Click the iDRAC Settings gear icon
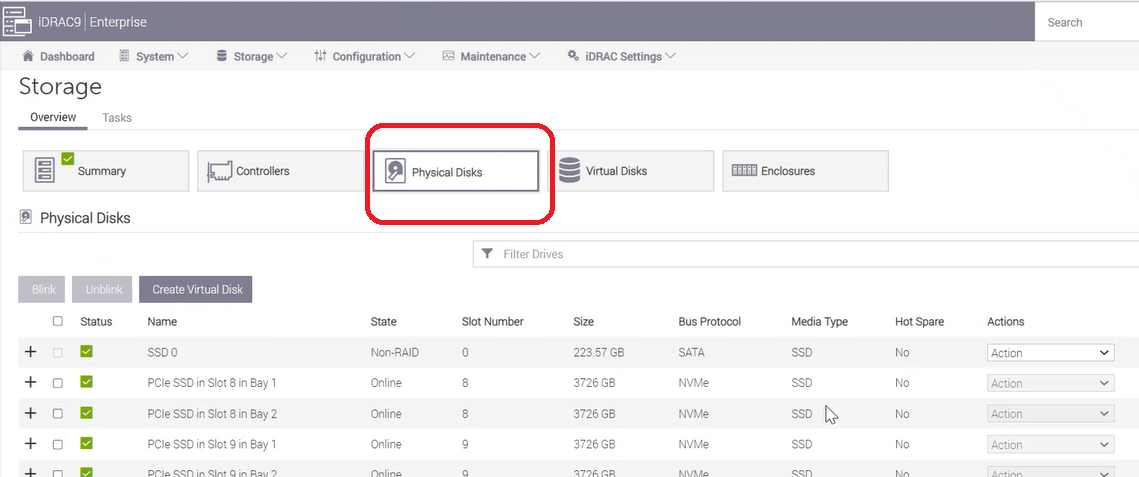 pyautogui.click(x=573, y=55)
